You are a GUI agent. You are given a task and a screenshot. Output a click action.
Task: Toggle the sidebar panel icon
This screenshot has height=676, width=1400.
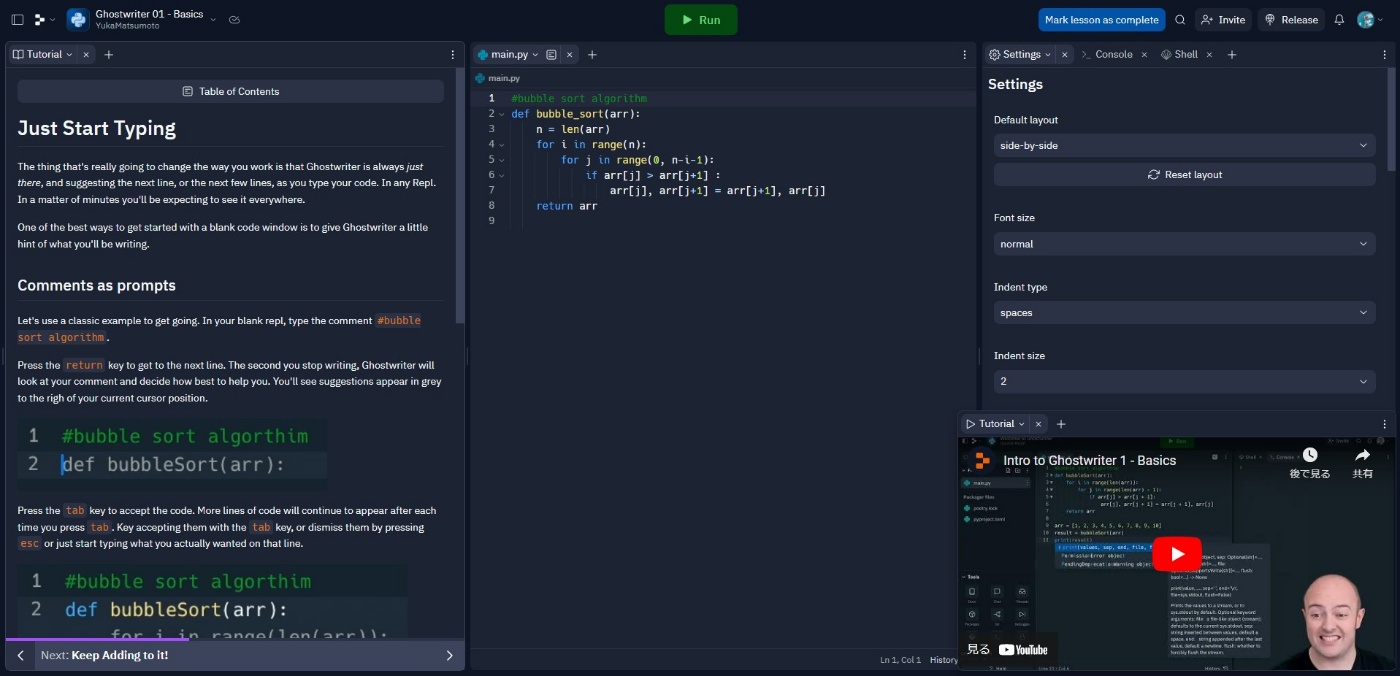17,19
